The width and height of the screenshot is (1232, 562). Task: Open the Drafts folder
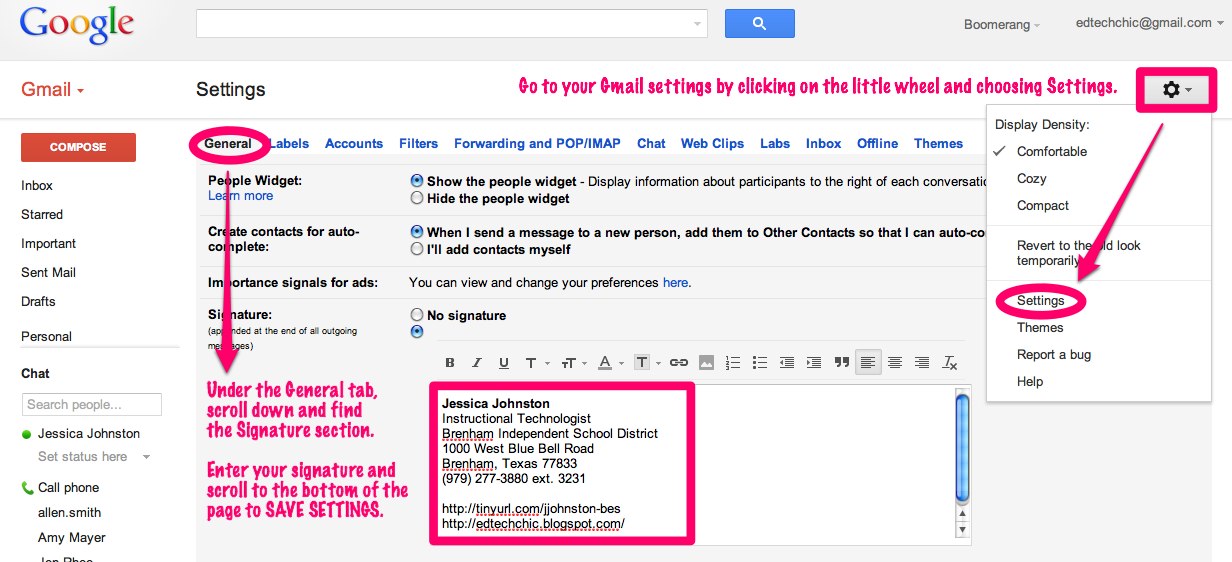[38, 302]
